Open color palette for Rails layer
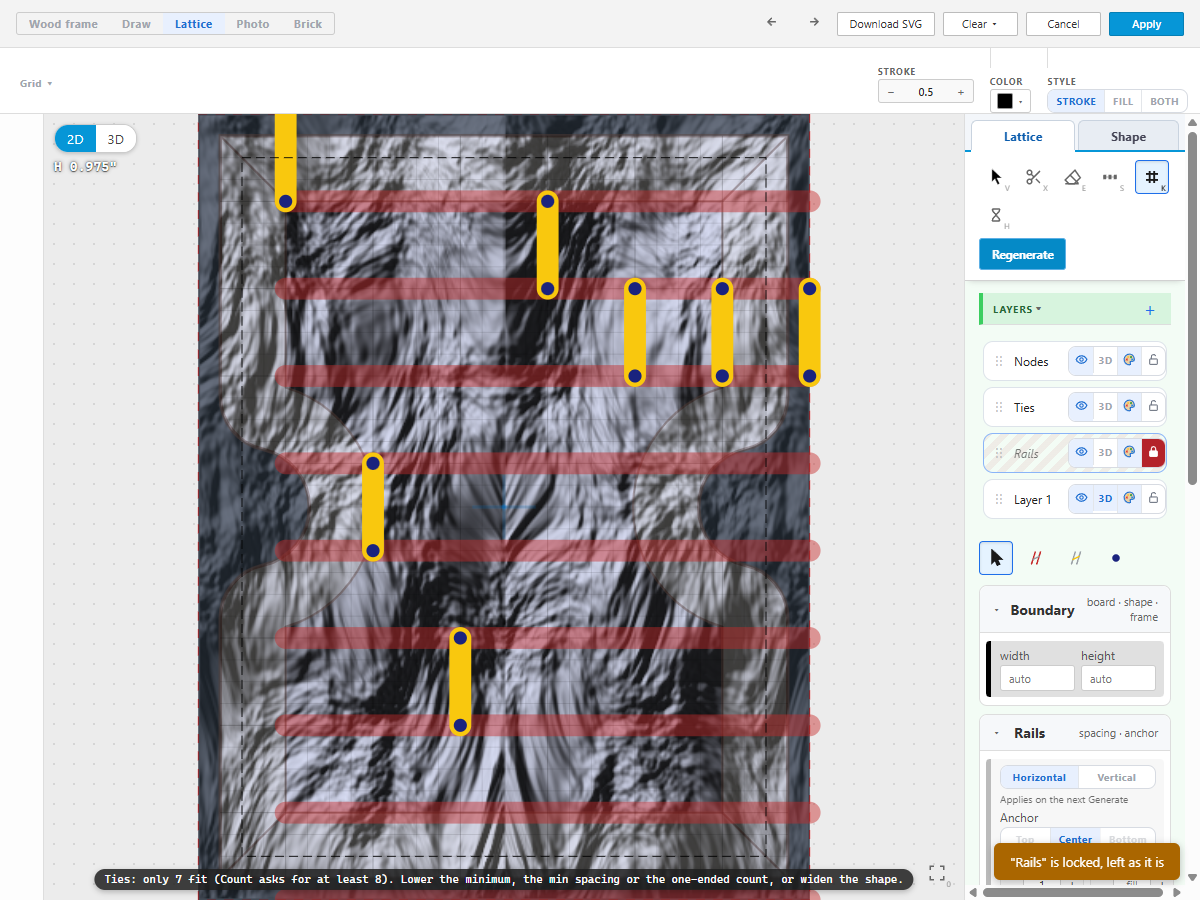Image resolution: width=1200 pixels, height=900 pixels. (x=1129, y=453)
